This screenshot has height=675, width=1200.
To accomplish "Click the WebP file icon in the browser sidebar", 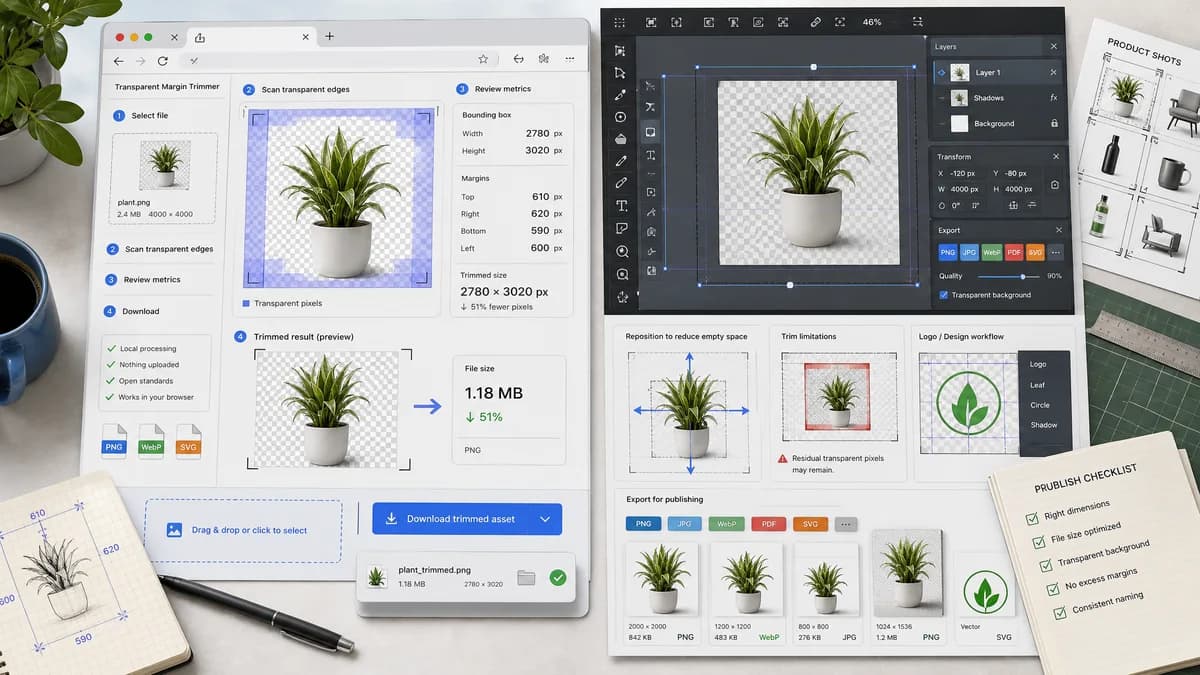I will coord(151,443).
